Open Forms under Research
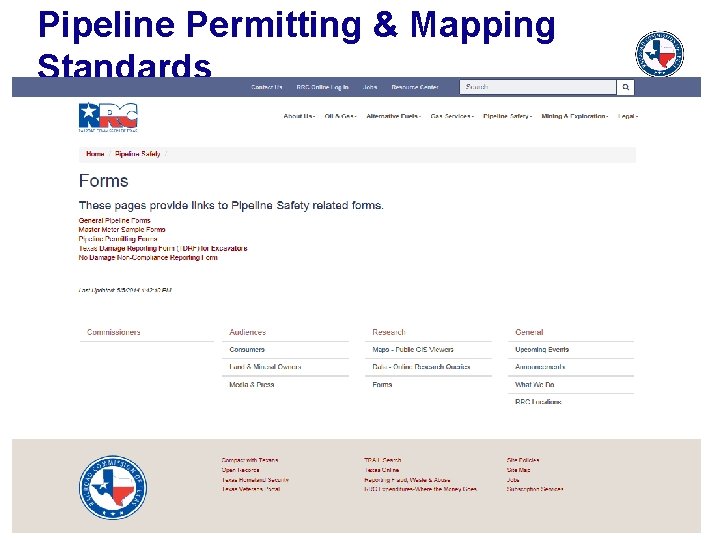This screenshot has width=720, height=540. (x=382, y=385)
